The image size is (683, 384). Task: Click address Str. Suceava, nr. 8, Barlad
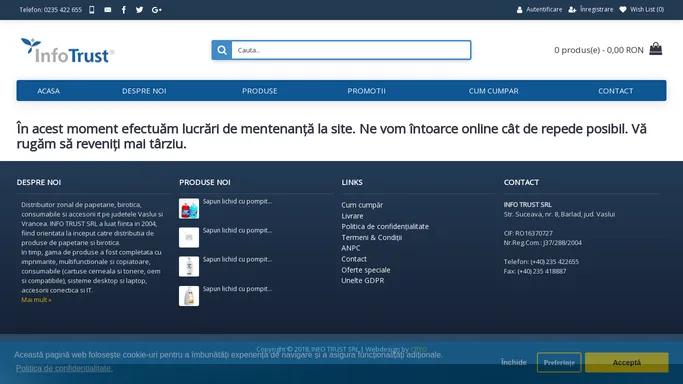tap(559, 214)
